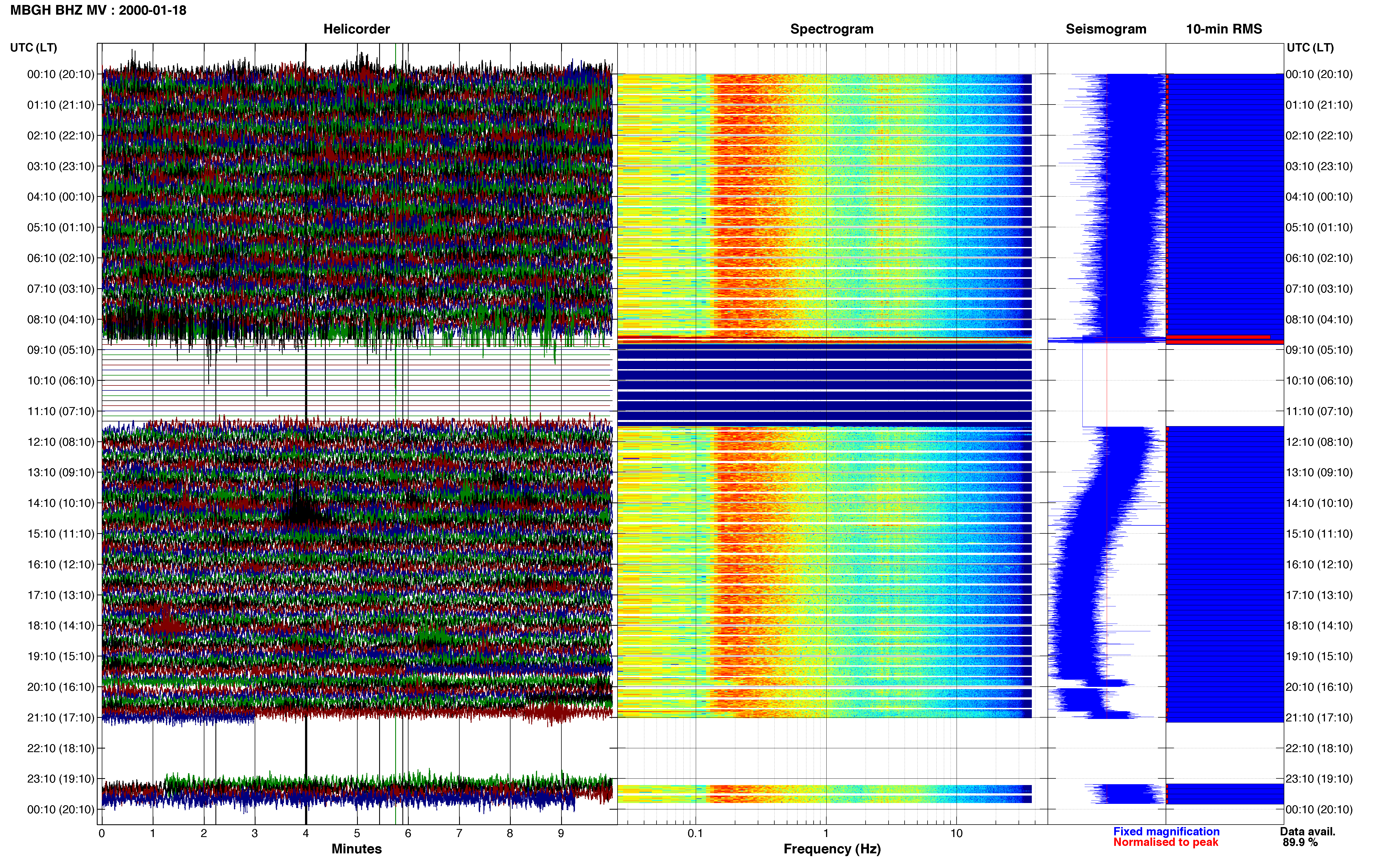The width and height of the screenshot is (1388, 868).
Task: Click left time label '15:10 (11:10)'
Action: tap(61, 534)
